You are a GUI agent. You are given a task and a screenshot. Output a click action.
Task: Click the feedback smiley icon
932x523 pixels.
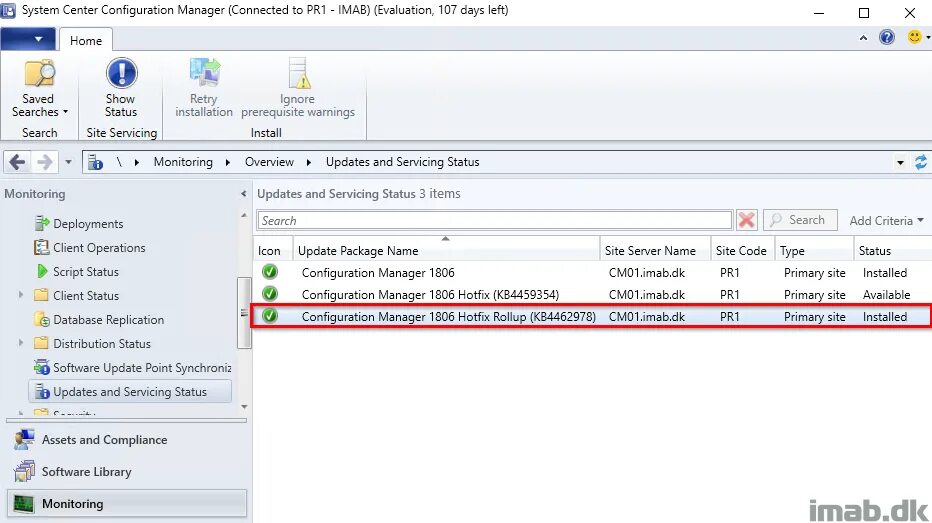pyautogui.click(x=915, y=37)
